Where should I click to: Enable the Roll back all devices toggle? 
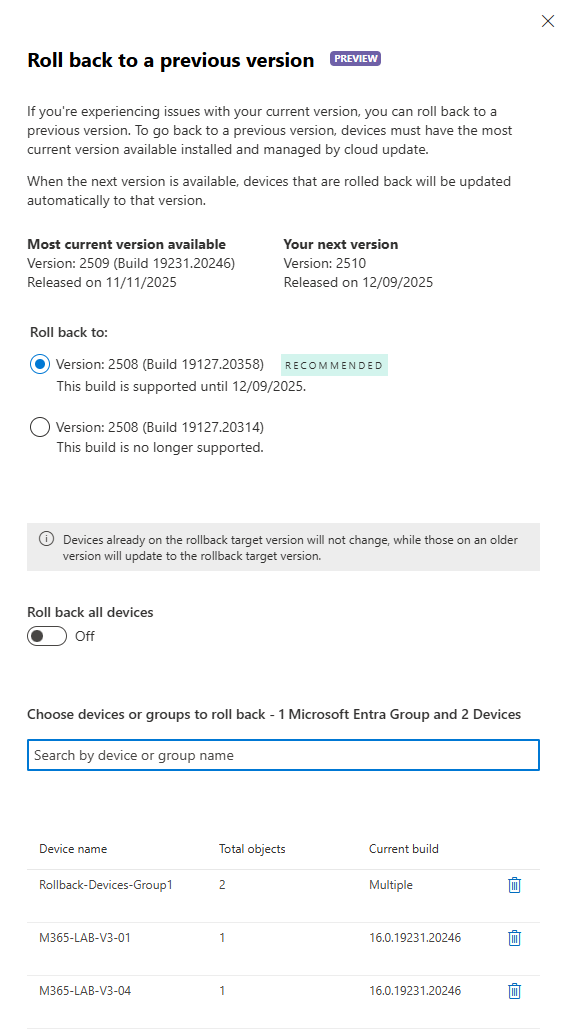pyautogui.click(x=47, y=636)
